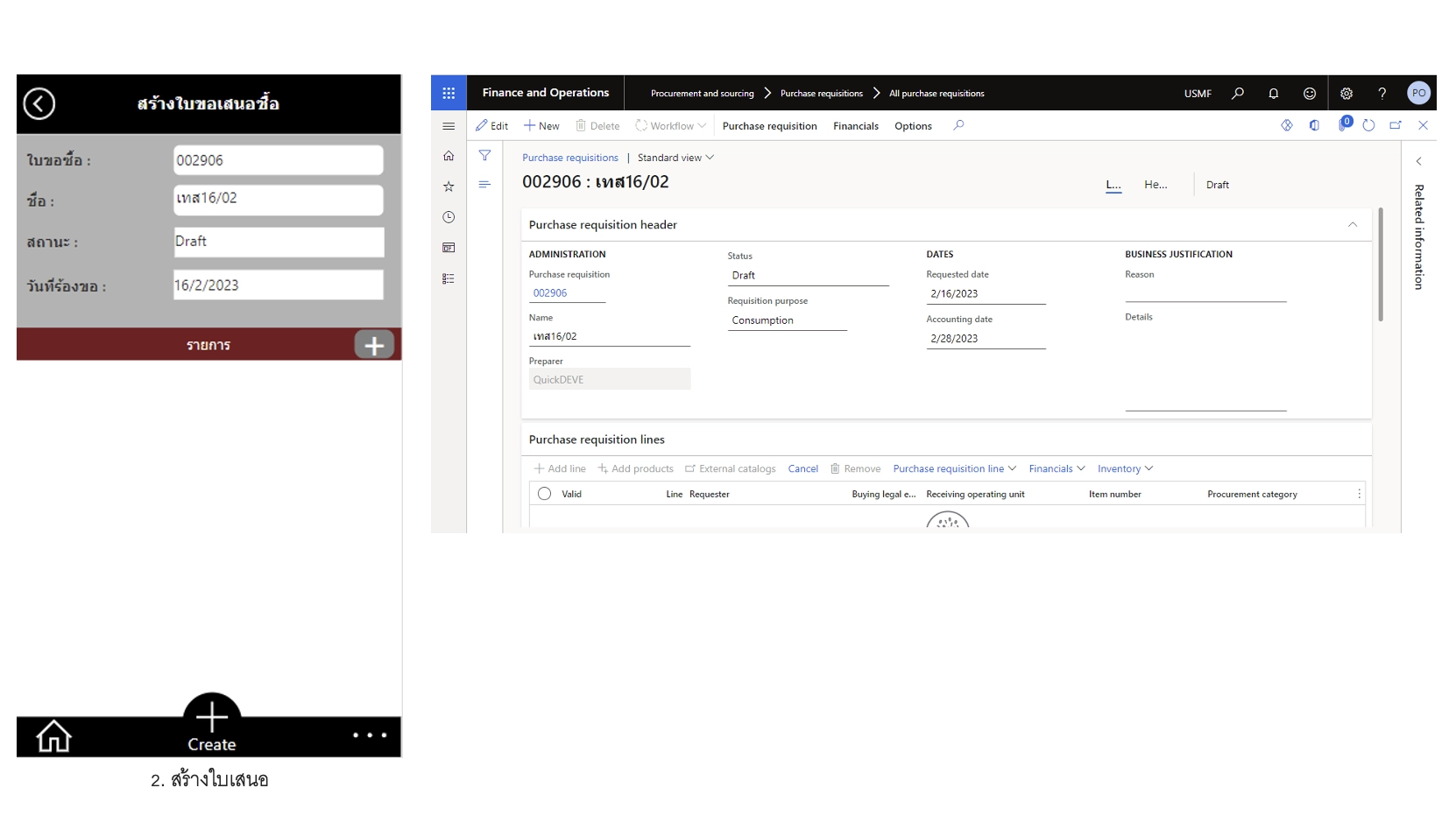Image resolution: width=1456 pixels, height=830 pixels.
Task: Open Favorites star in the sidebar
Action: pyautogui.click(x=449, y=186)
